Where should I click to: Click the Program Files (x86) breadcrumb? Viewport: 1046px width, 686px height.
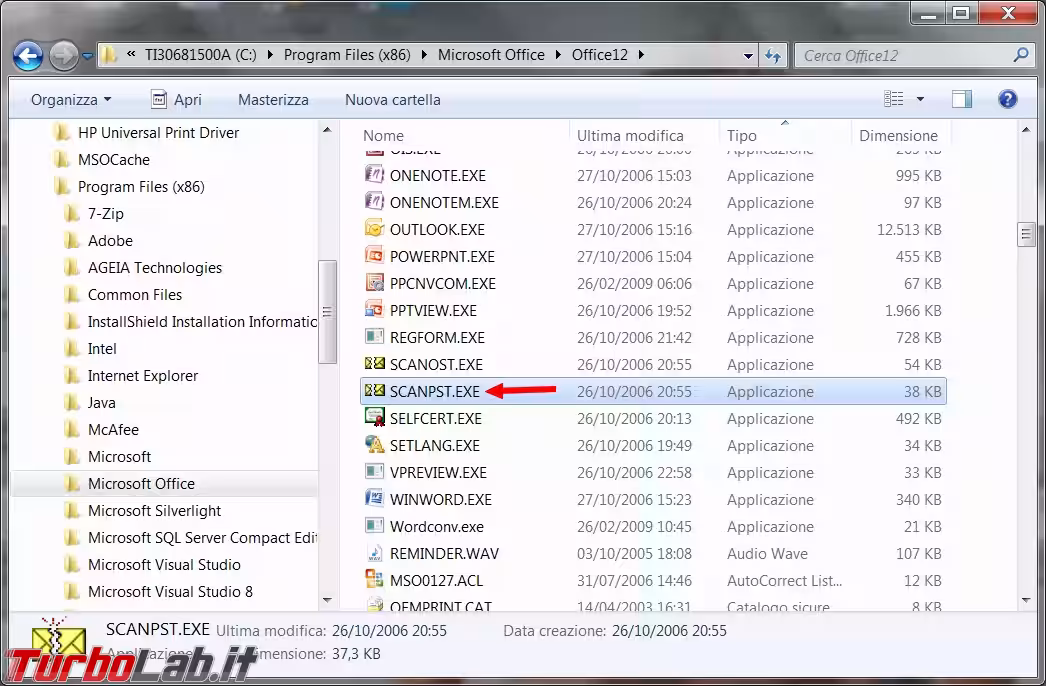[346, 55]
